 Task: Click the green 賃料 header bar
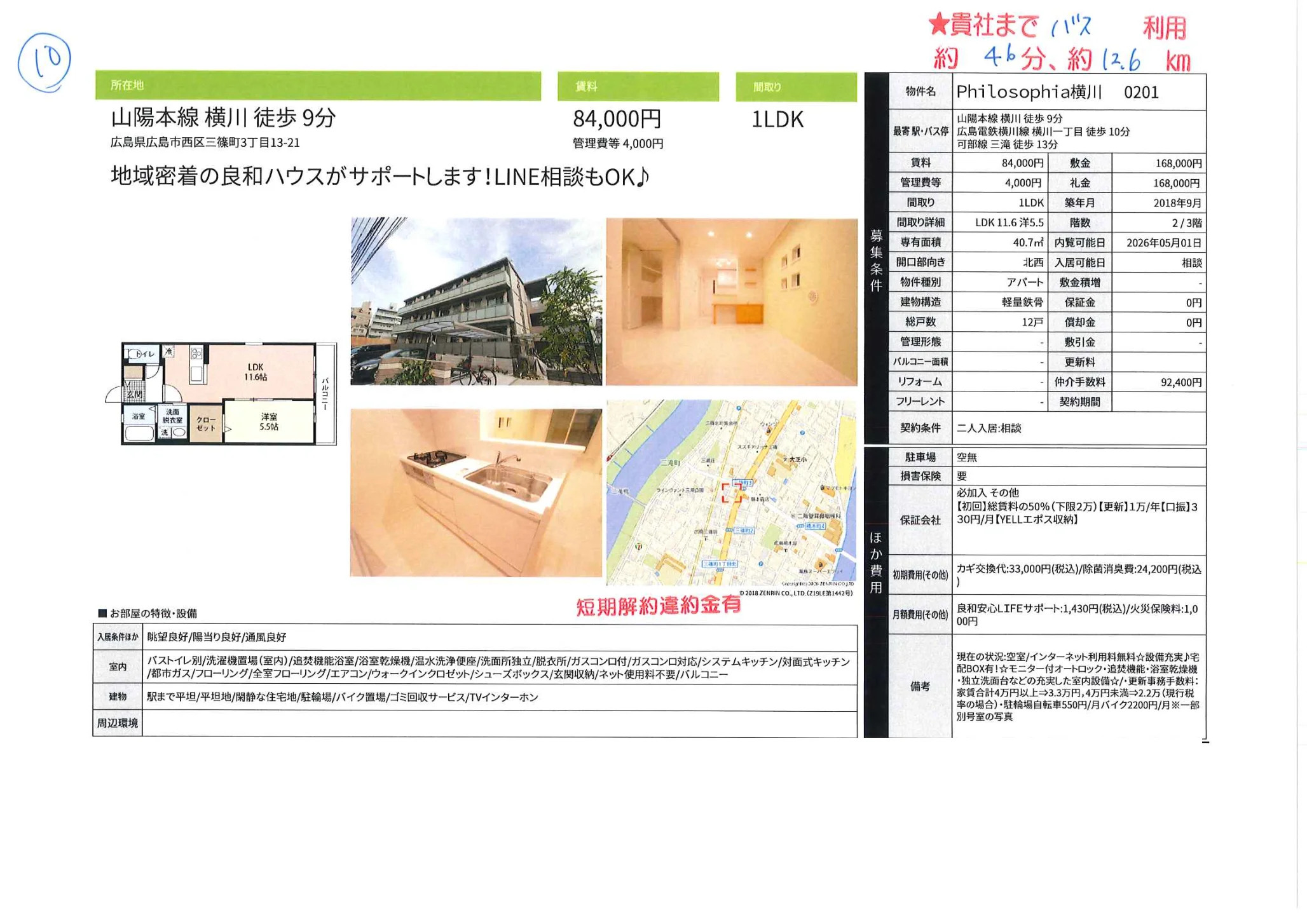638,86
